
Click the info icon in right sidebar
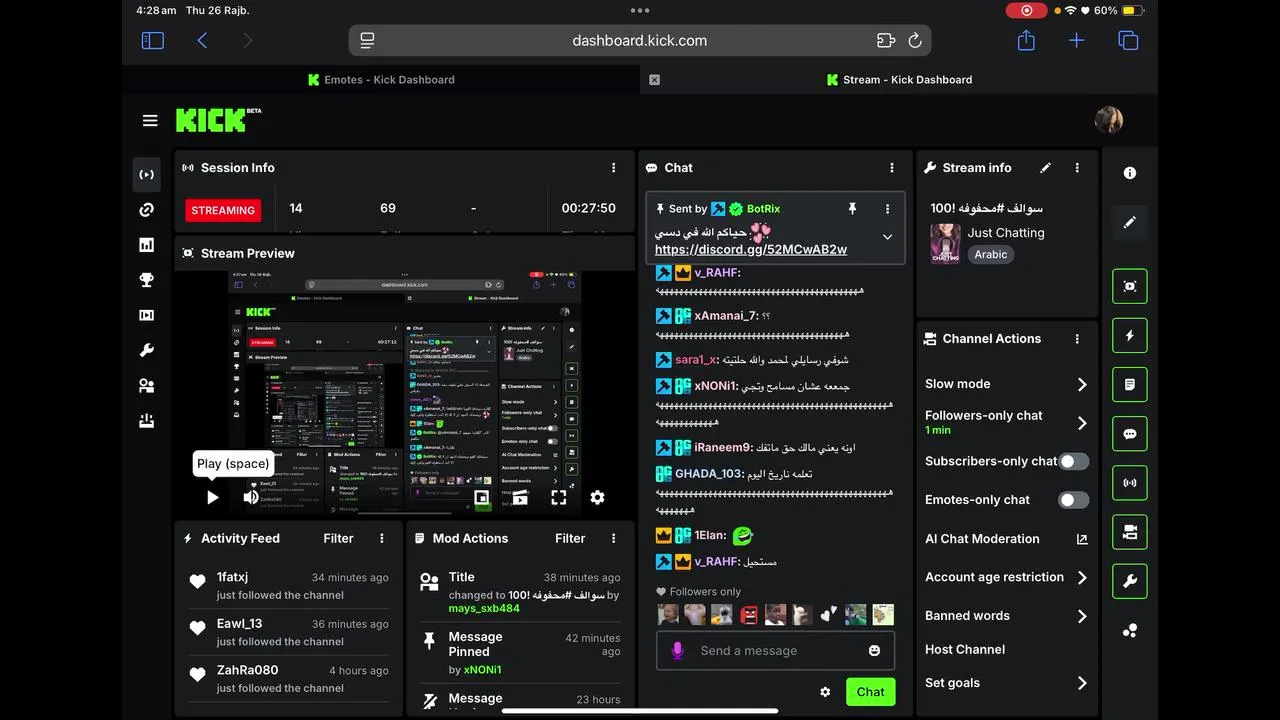(1130, 173)
